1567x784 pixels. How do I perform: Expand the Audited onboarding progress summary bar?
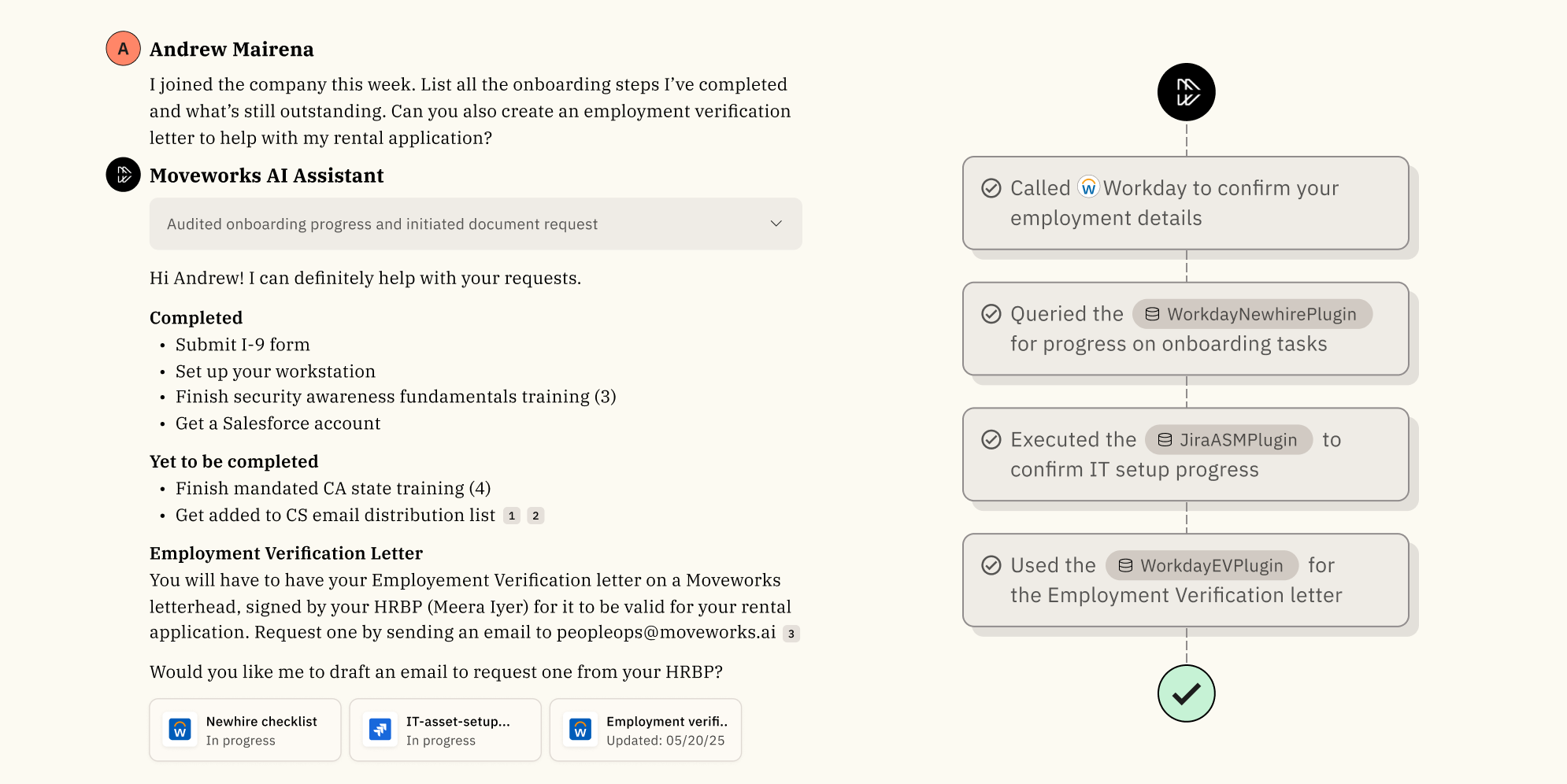pyautogui.click(x=475, y=224)
